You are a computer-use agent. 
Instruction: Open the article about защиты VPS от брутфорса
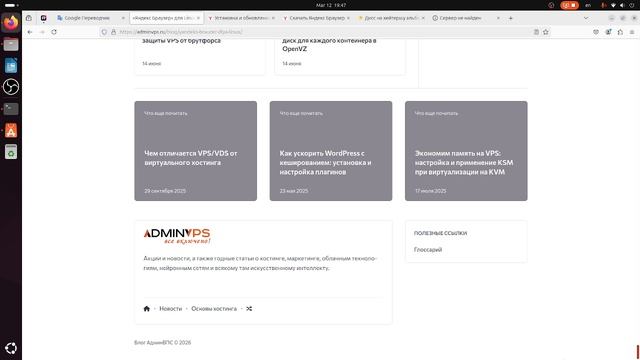point(181,40)
